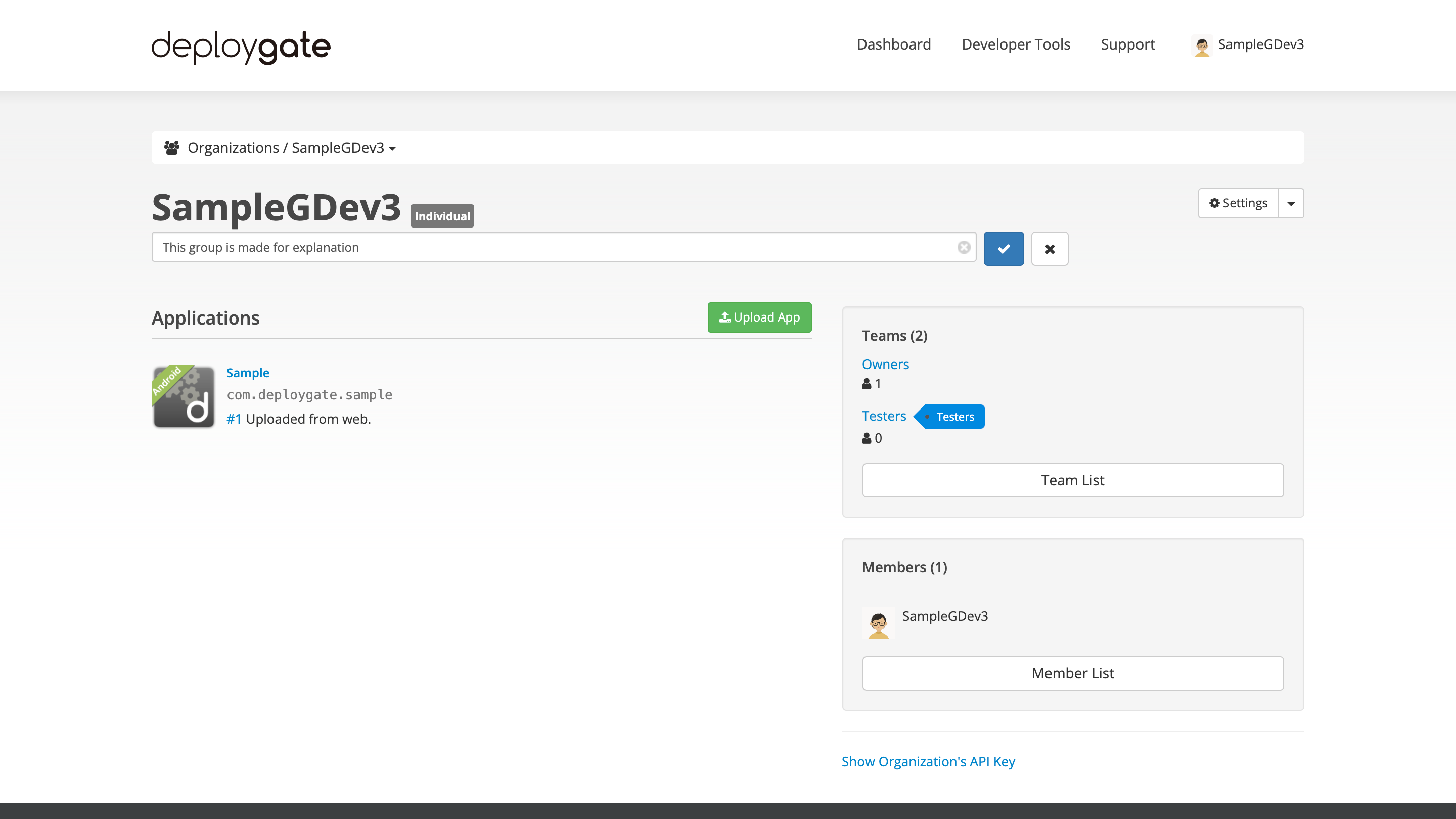This screenshot has width=1456, height=819.
Task: Open the user avatar menu for SampleGDev3
Action: (x=1203, y=45)
